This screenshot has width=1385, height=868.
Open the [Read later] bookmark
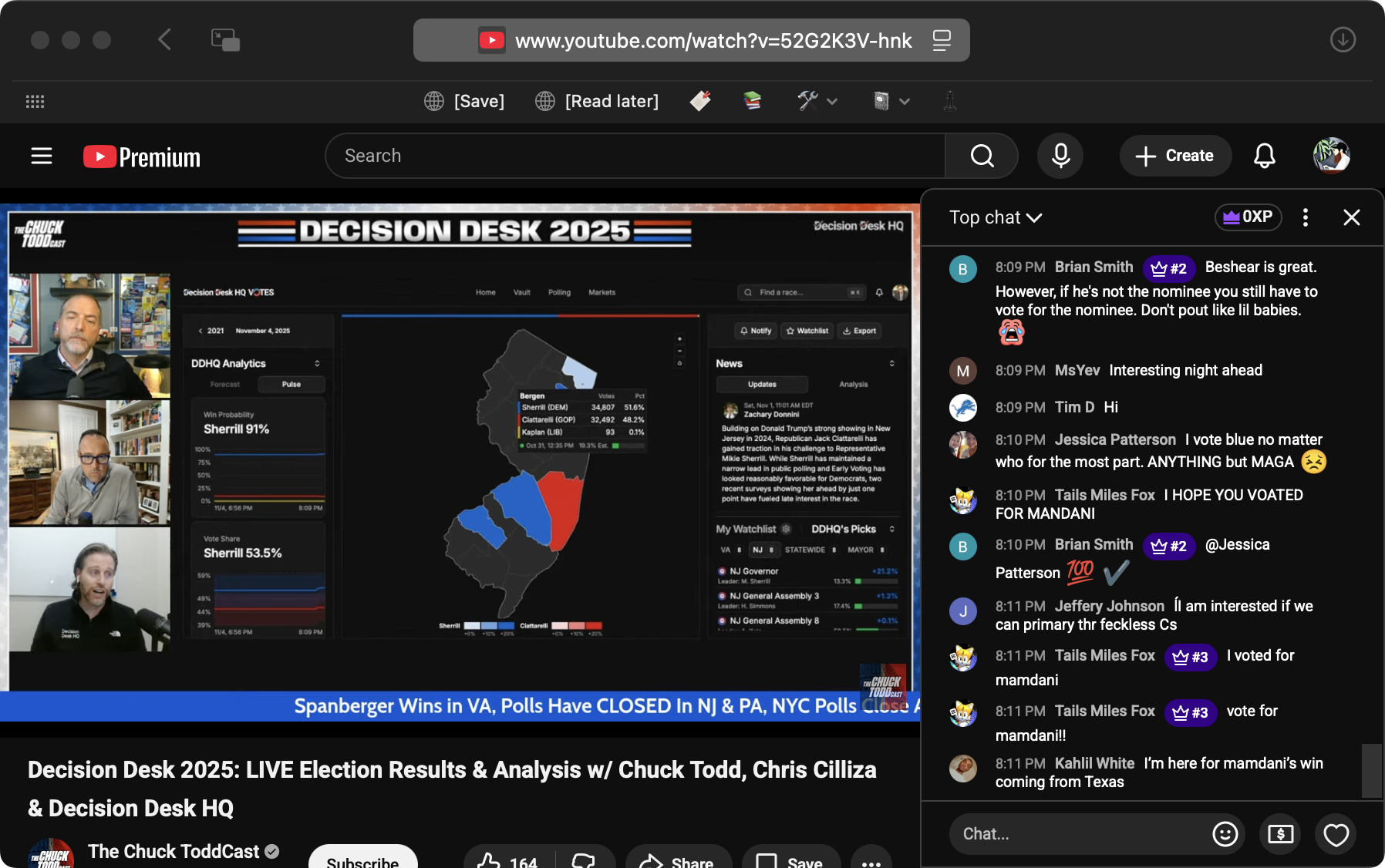598,101
